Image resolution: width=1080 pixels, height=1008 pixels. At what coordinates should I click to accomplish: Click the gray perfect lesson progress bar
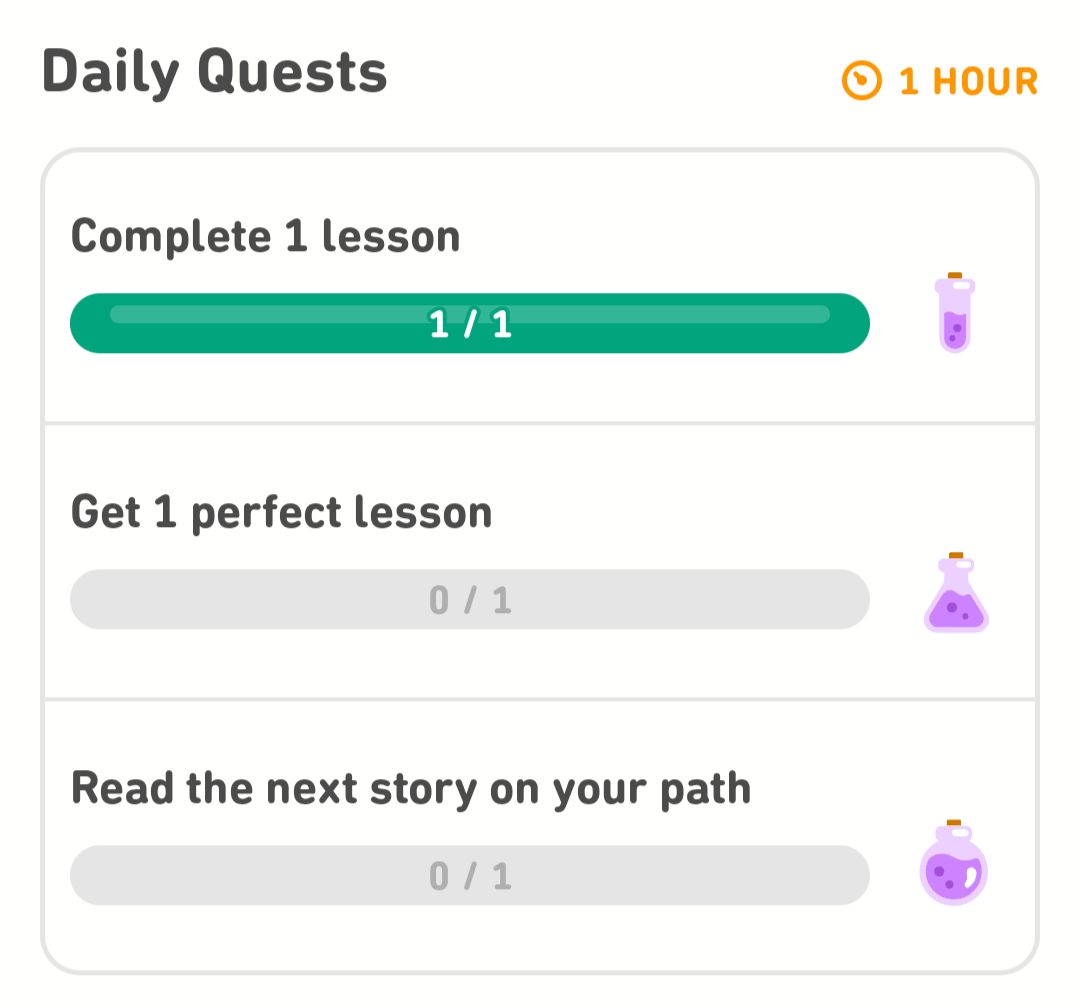click(x=470, y=599)
